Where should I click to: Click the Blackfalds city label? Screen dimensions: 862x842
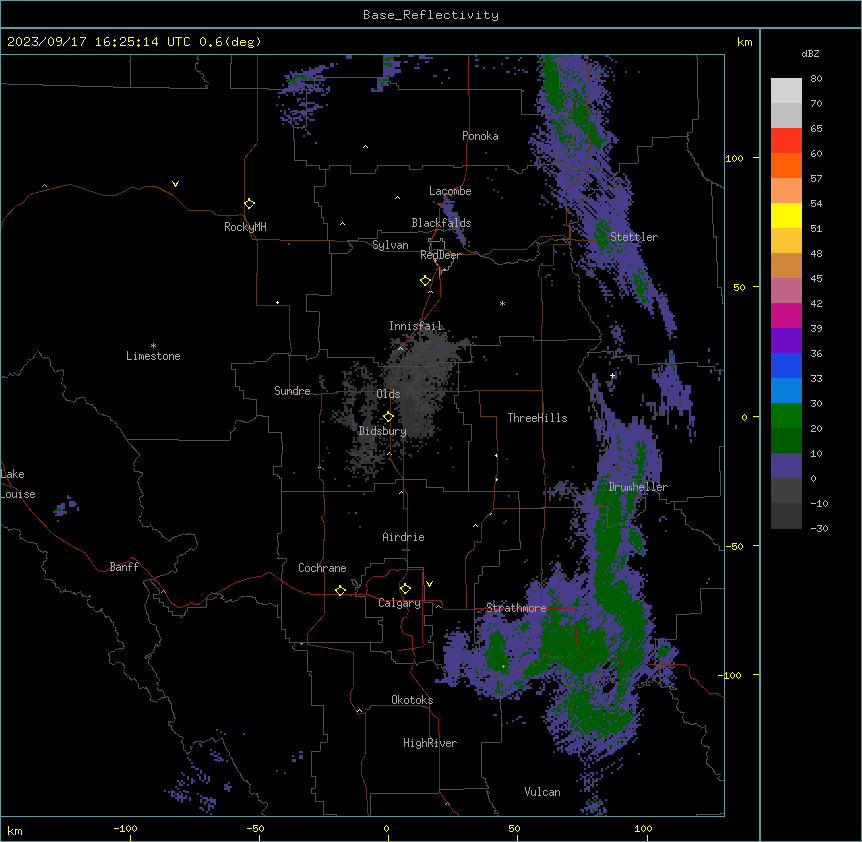[x=441, y=223]
